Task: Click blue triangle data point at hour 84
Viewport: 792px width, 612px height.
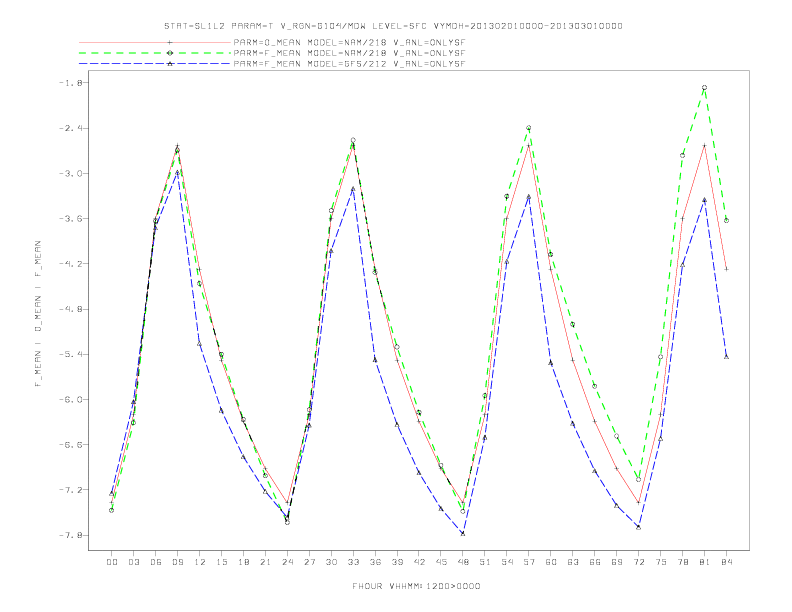Action: pyautogui.click(x=726, y=356)
